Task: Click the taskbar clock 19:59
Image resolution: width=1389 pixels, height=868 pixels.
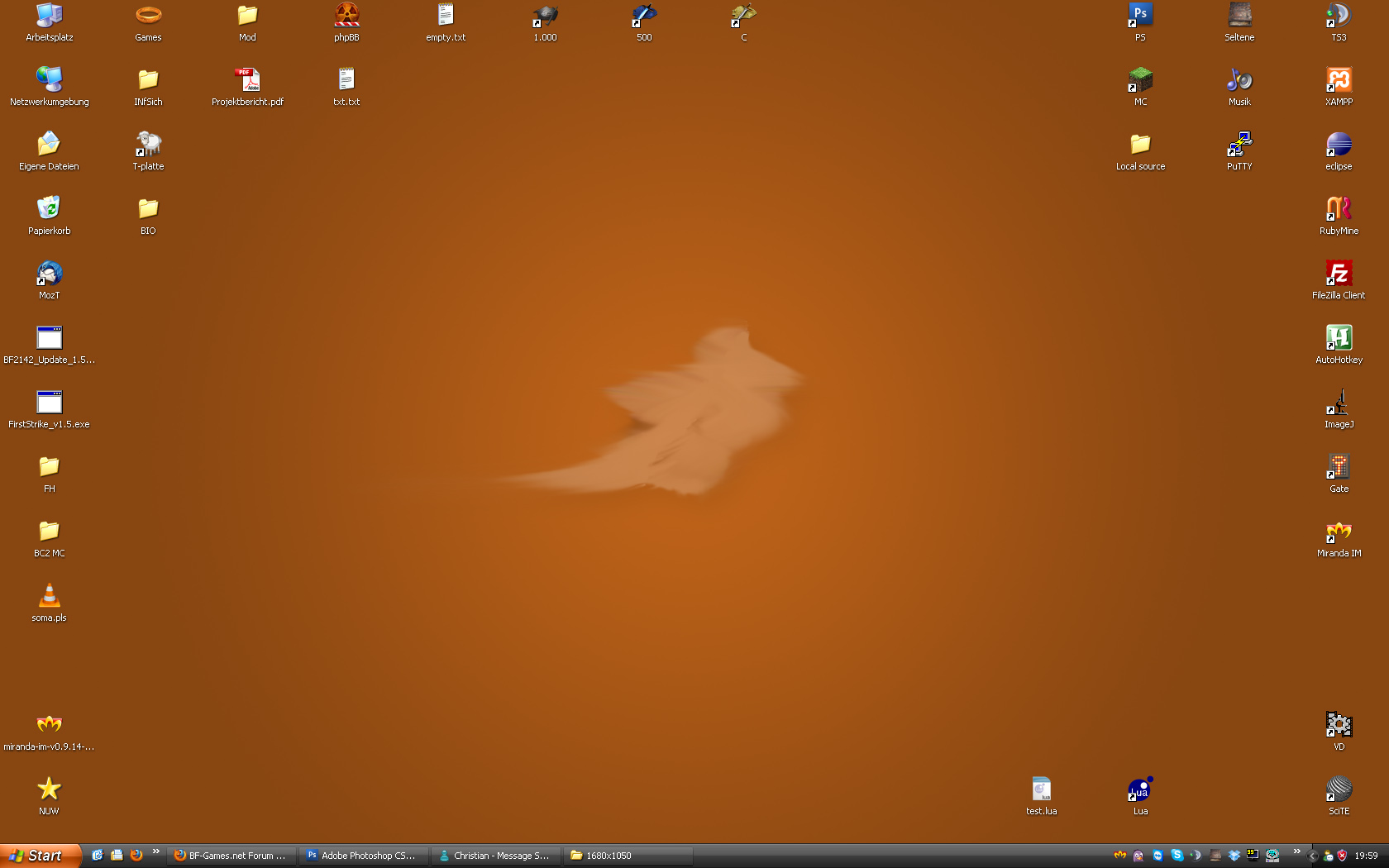Action: coord(1366,856)
